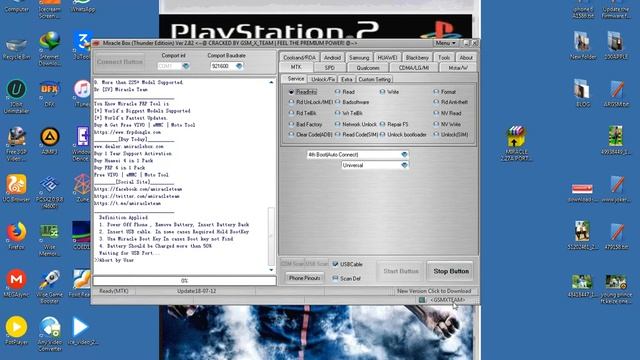The image size is (640, 360).
Task: Click the log scrollbar thumb
Action: pos(271,236)
